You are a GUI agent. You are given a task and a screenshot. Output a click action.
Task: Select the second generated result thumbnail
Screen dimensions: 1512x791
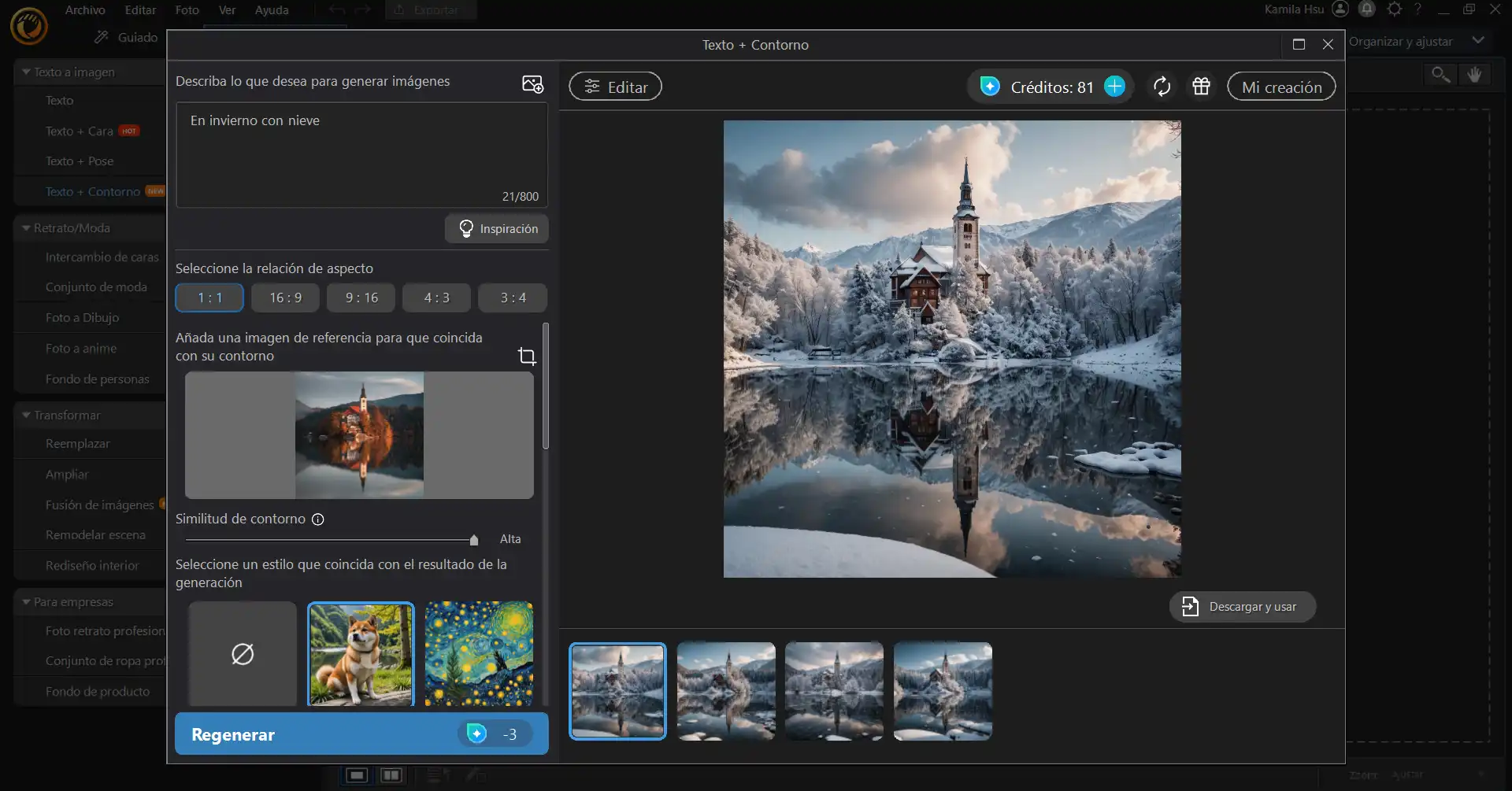[x=726, y=691]
